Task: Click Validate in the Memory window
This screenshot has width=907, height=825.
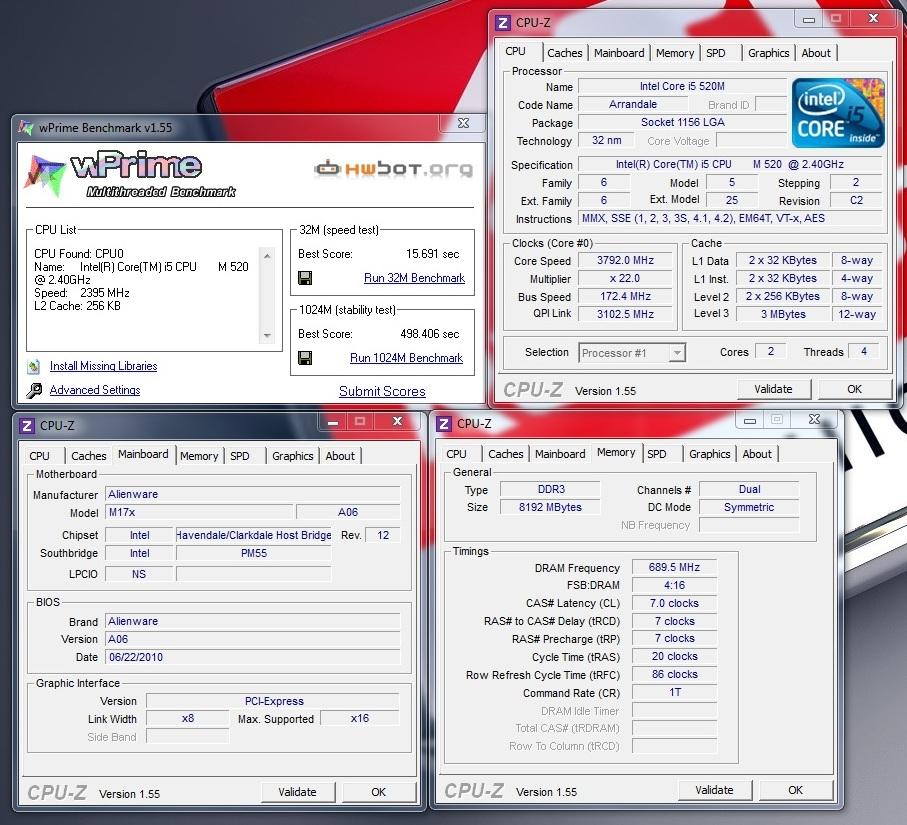Action: [x=714, y=790]
